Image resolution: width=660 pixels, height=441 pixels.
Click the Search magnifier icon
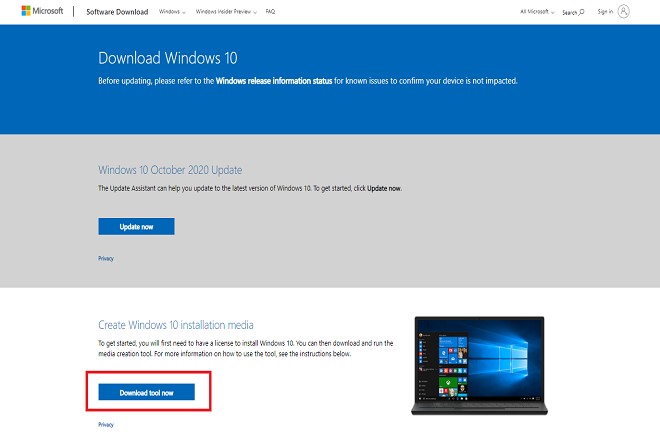(581, 12)
